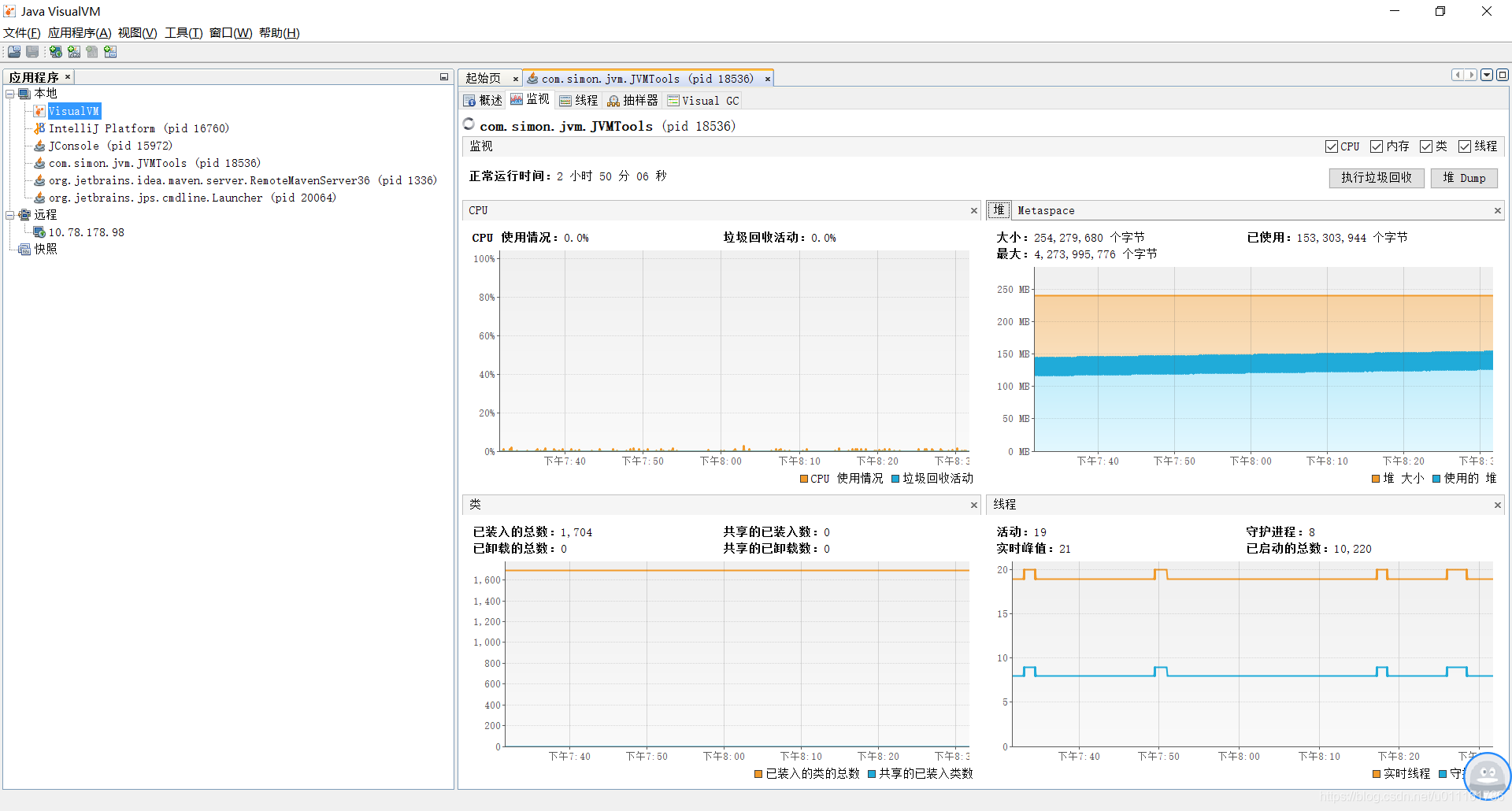The image size is (1512, 811).
Task: Uncheck the 内存 memory checkbox
Action: (1377, 146)
